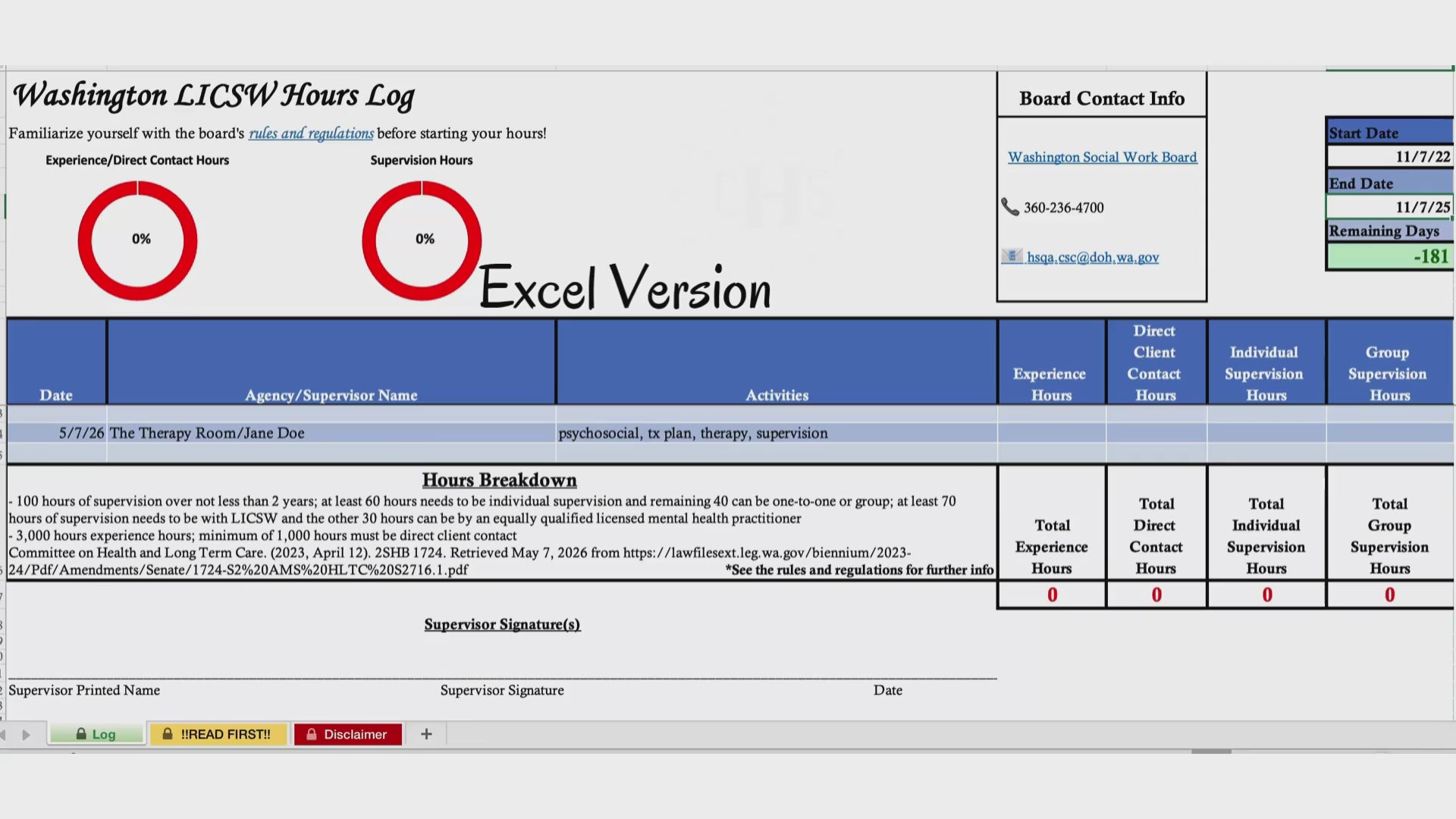
Task: Click the previous-sheet navigation arrow
Action: [3, 734]
